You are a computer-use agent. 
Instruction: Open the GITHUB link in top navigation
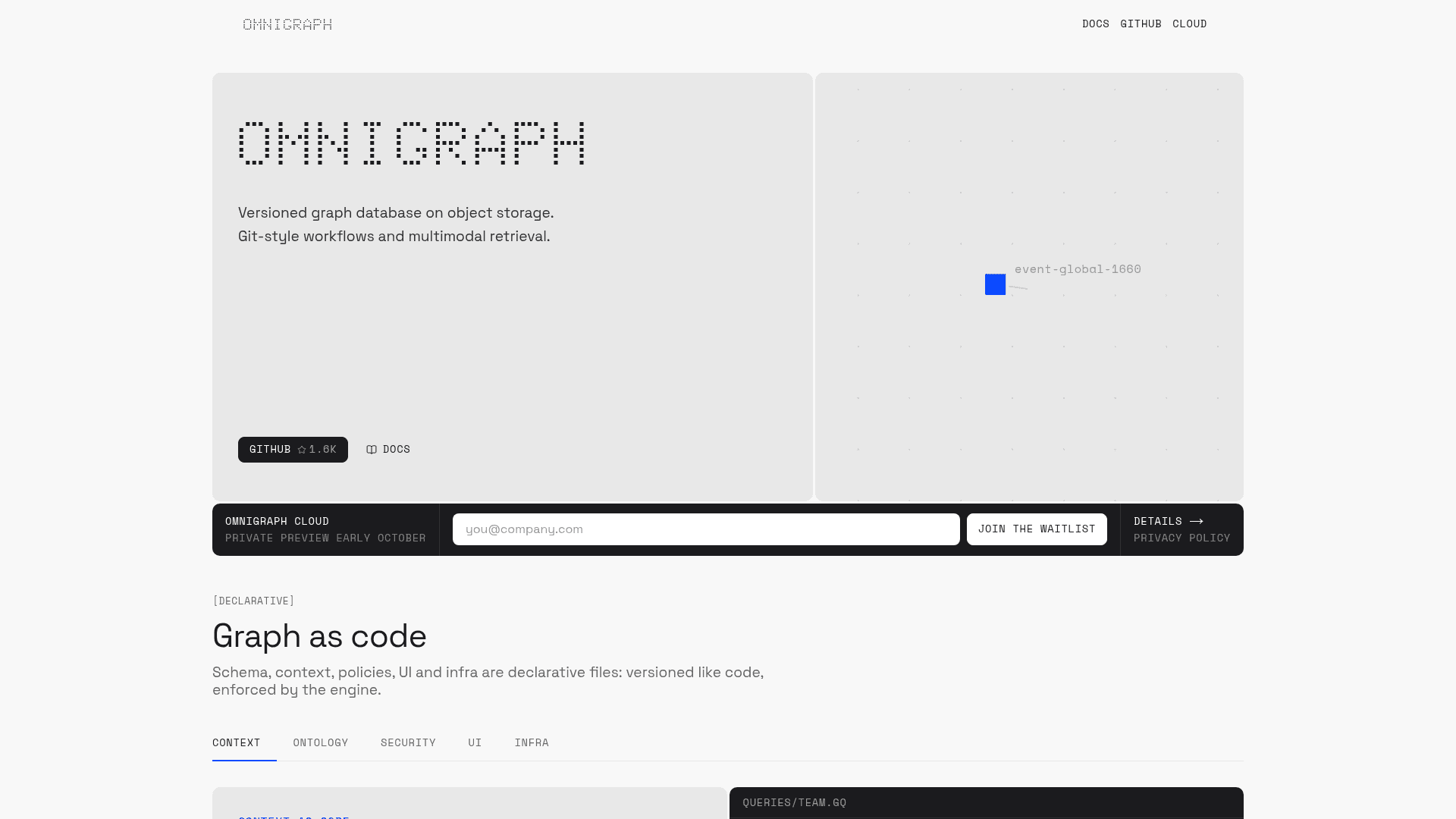coord(1141,24)
